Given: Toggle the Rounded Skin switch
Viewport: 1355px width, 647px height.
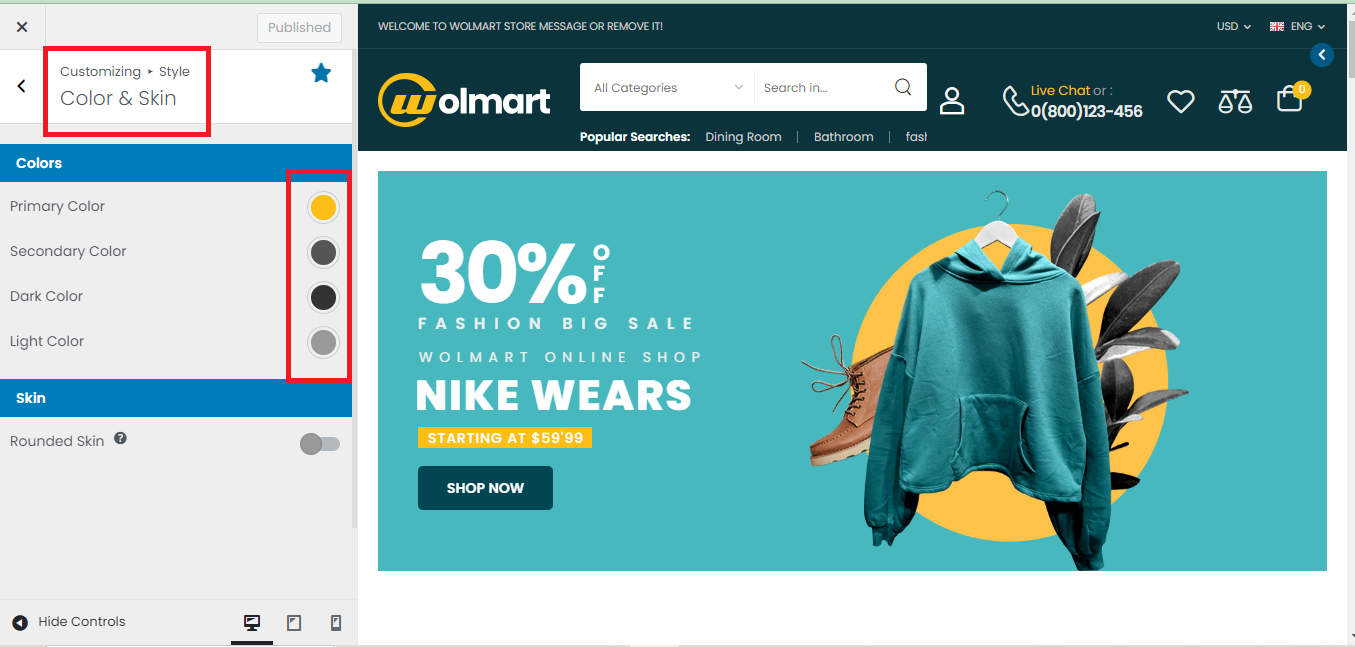Looking at the screenshot, I should (320, 444).
